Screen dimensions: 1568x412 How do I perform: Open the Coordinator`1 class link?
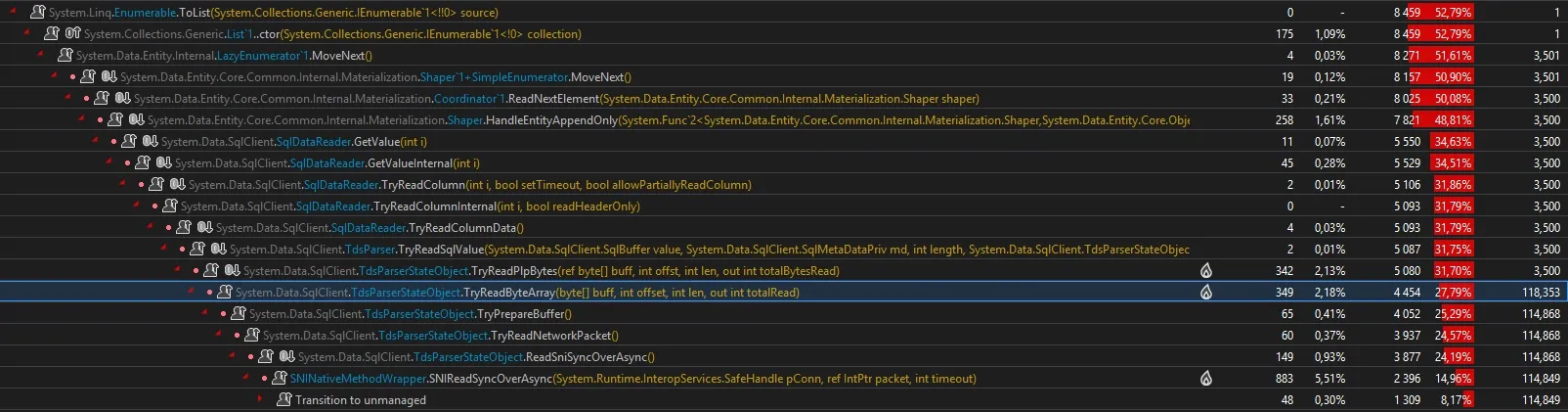pos(467,99)
